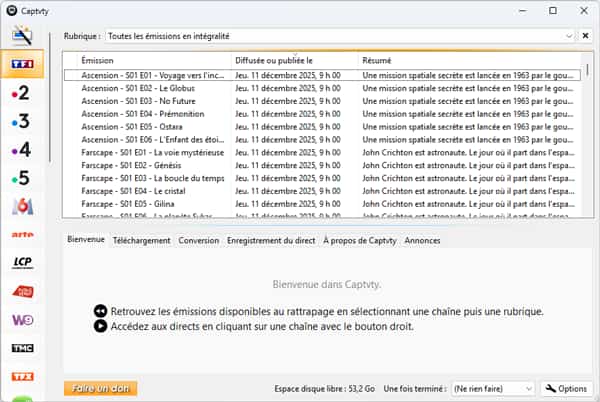Clear the Rubrique filter with the X button

tap(585, 36)
